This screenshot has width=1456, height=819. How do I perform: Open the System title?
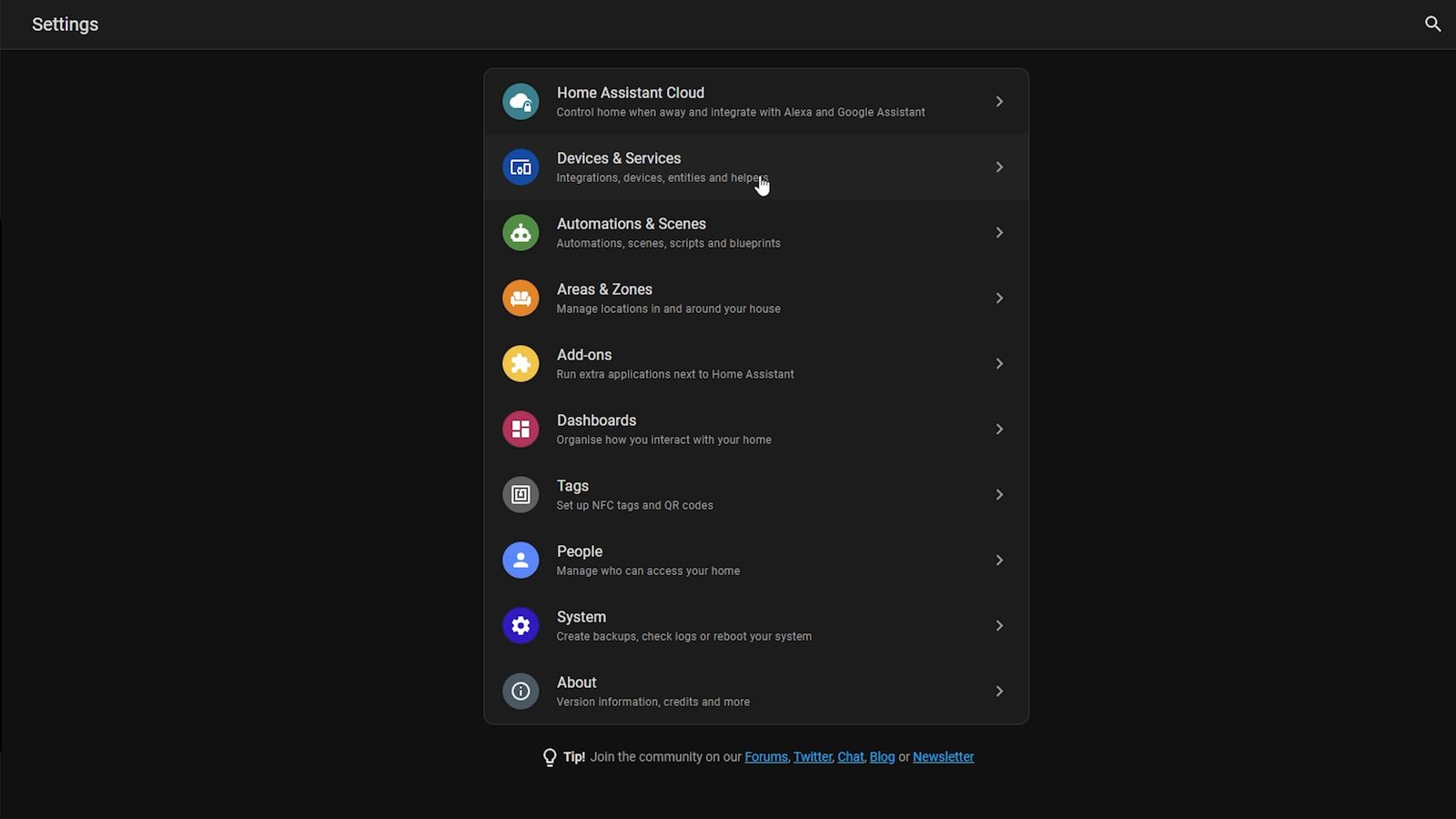pyautogui.click(x=581, y=617)
